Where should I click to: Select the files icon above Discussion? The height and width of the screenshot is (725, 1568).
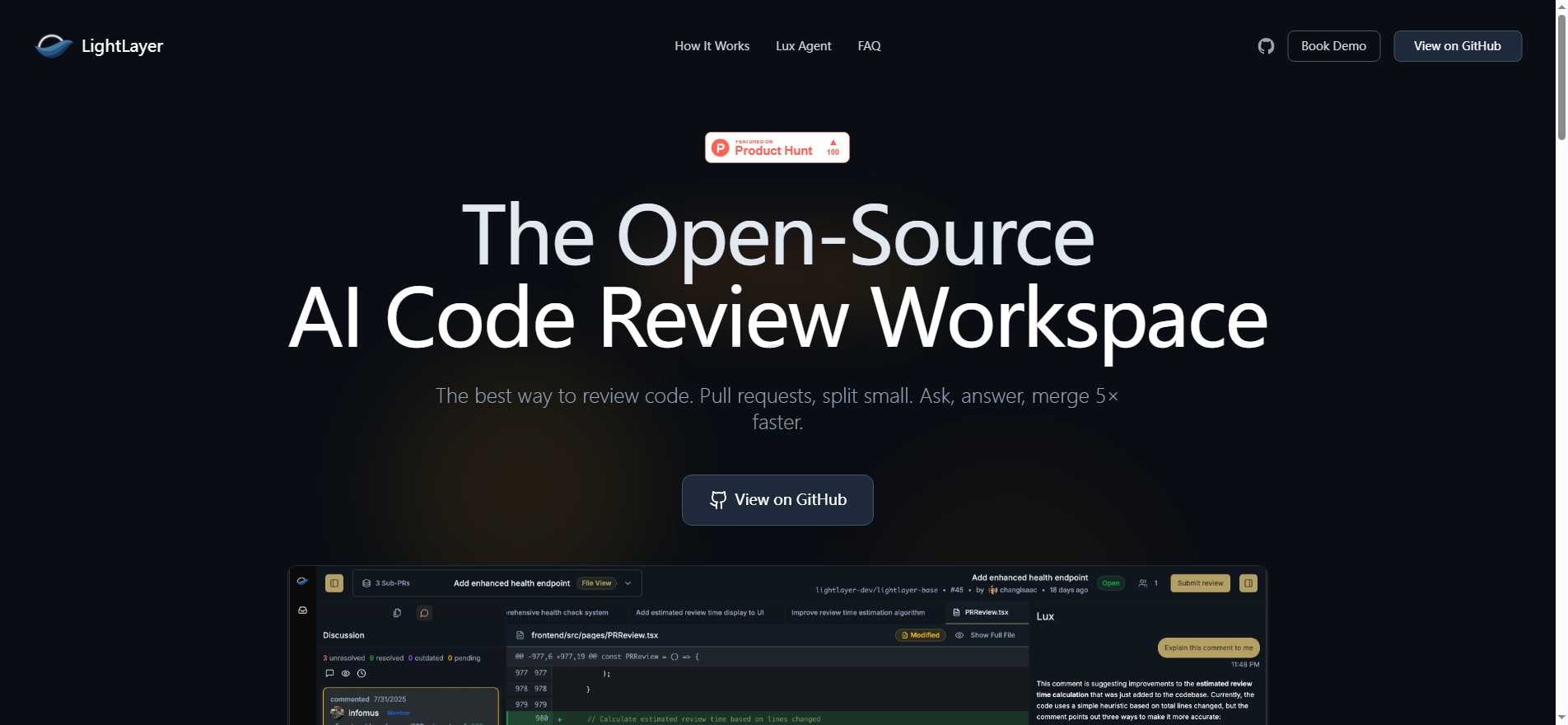397,613
